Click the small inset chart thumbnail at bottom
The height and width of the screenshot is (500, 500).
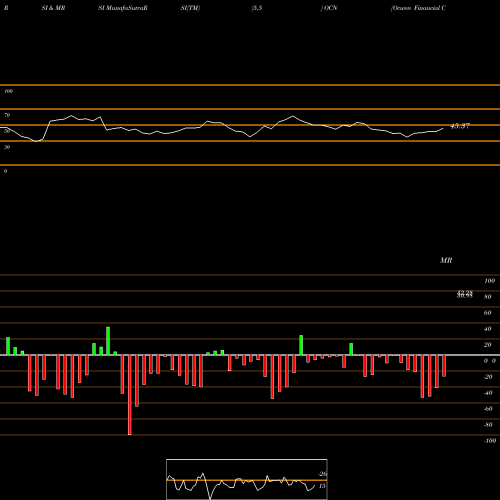[247, 479]
